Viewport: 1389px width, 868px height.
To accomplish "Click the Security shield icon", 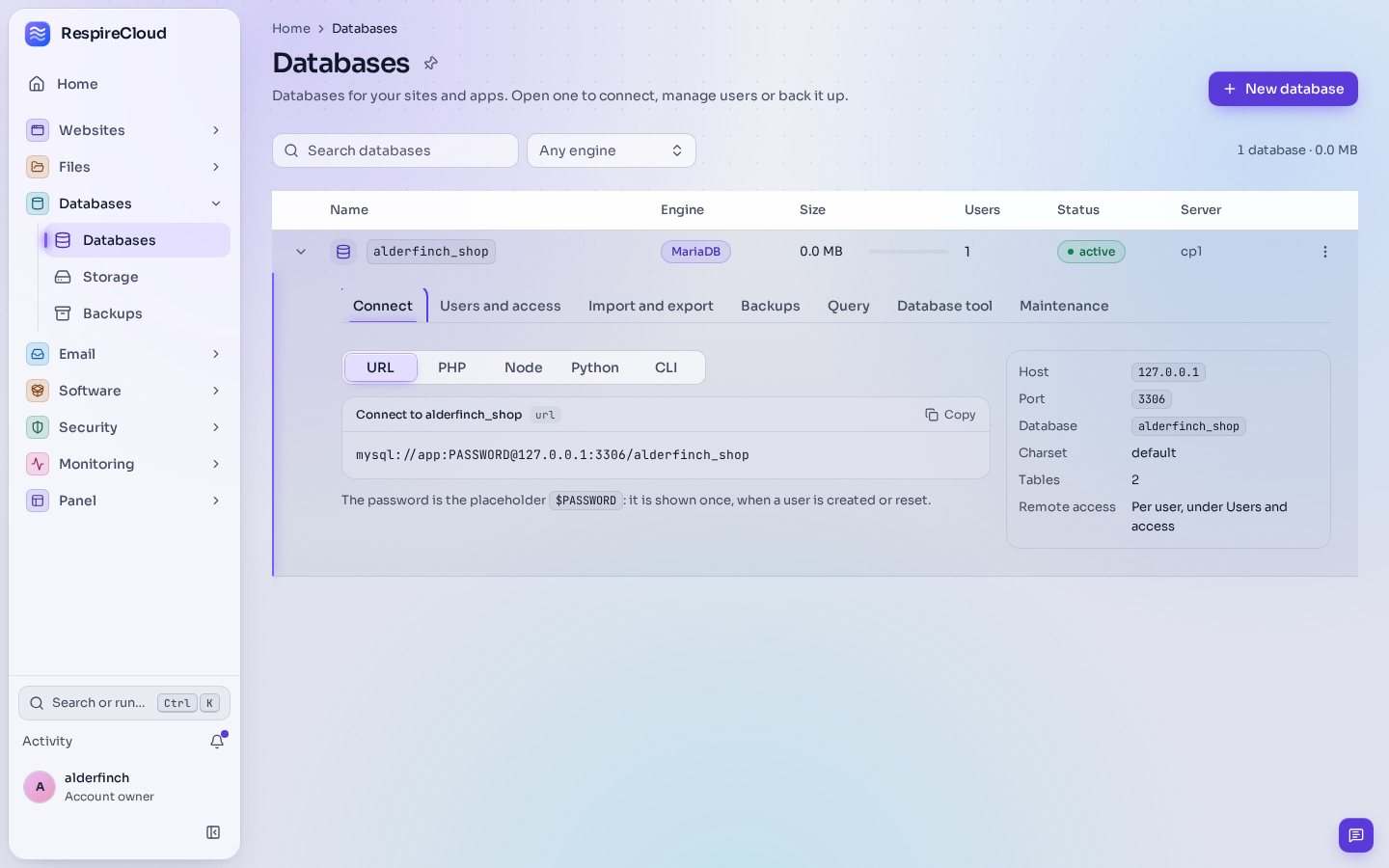I will coord(38,427).
